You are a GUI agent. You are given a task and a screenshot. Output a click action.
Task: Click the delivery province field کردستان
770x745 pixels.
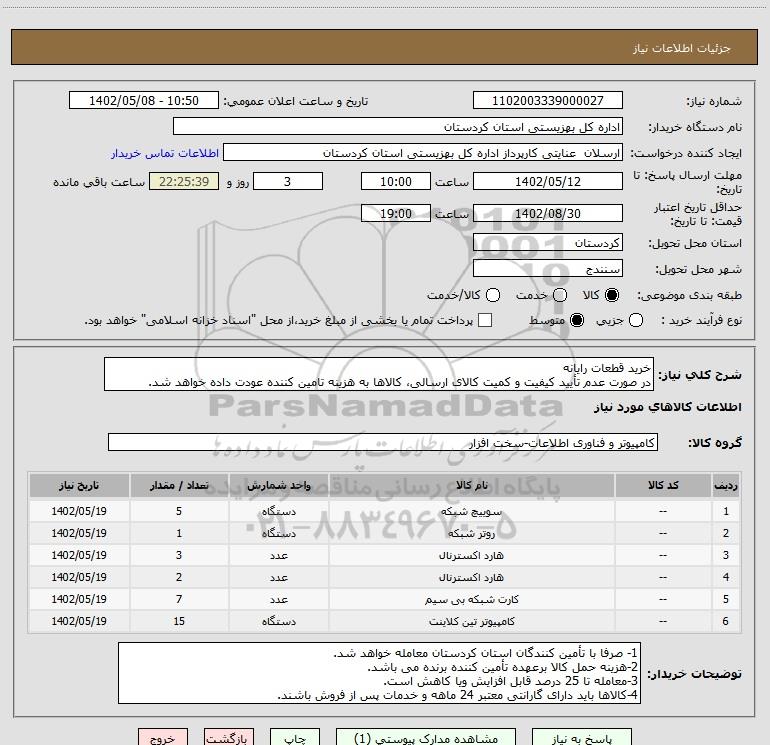coord(548,243)
